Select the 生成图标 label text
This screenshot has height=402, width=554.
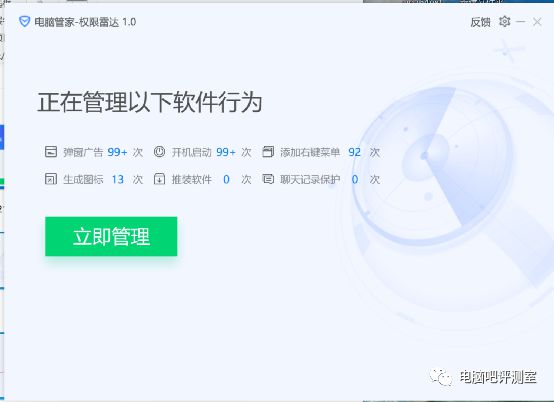pyautogui.click(x=83, y=179)
